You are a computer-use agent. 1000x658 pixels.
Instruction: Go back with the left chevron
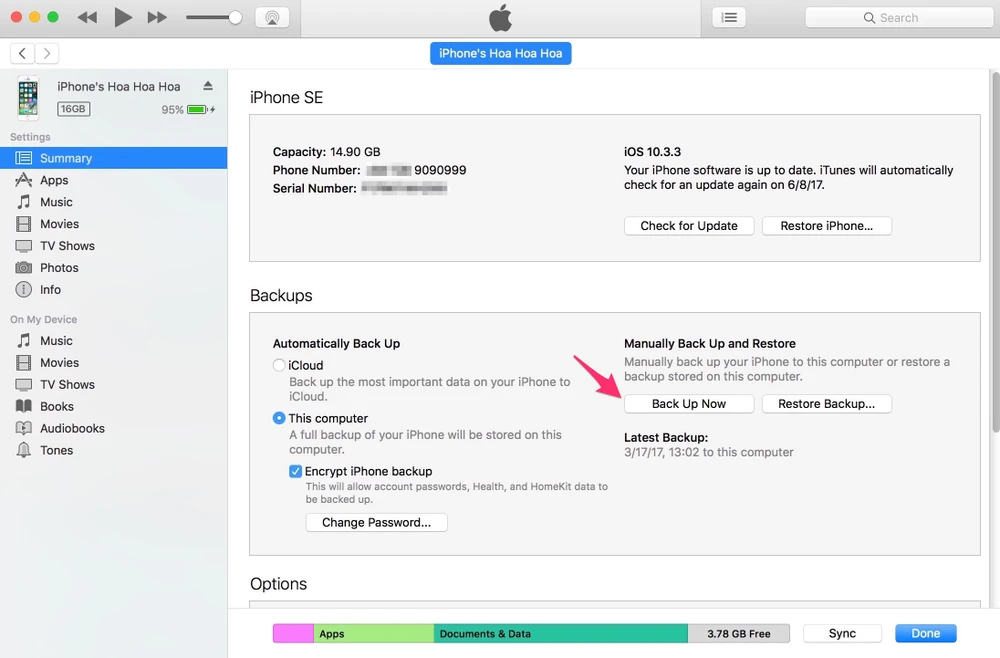pos(22,53)
